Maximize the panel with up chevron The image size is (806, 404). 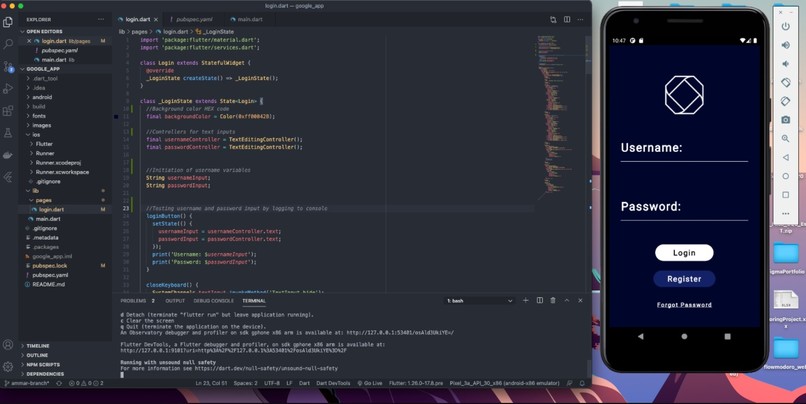566,300
